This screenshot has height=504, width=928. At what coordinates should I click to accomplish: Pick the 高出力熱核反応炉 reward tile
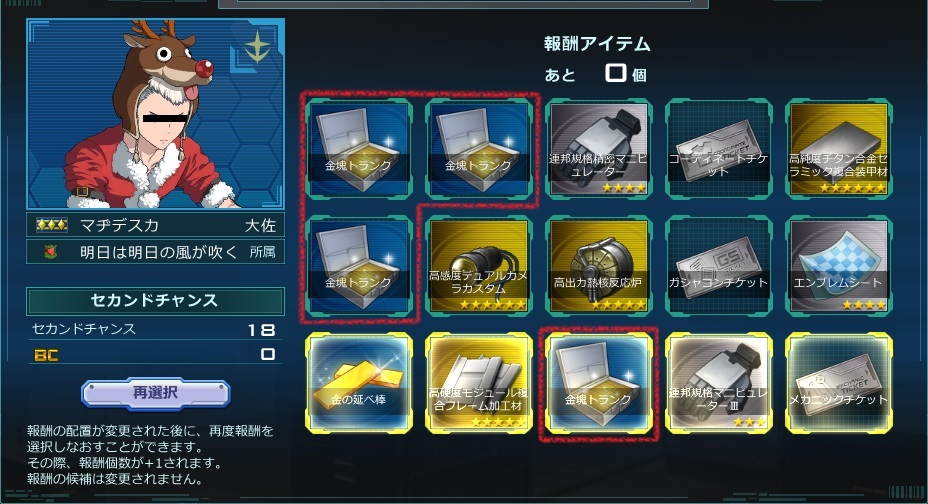coord(599,266)
